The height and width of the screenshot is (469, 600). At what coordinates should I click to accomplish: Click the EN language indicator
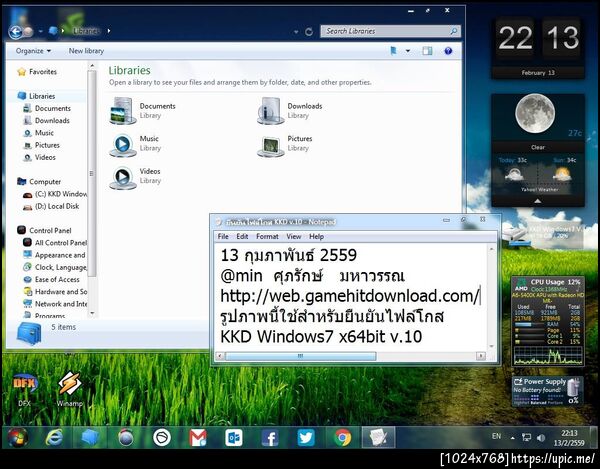tap(496, 436)
